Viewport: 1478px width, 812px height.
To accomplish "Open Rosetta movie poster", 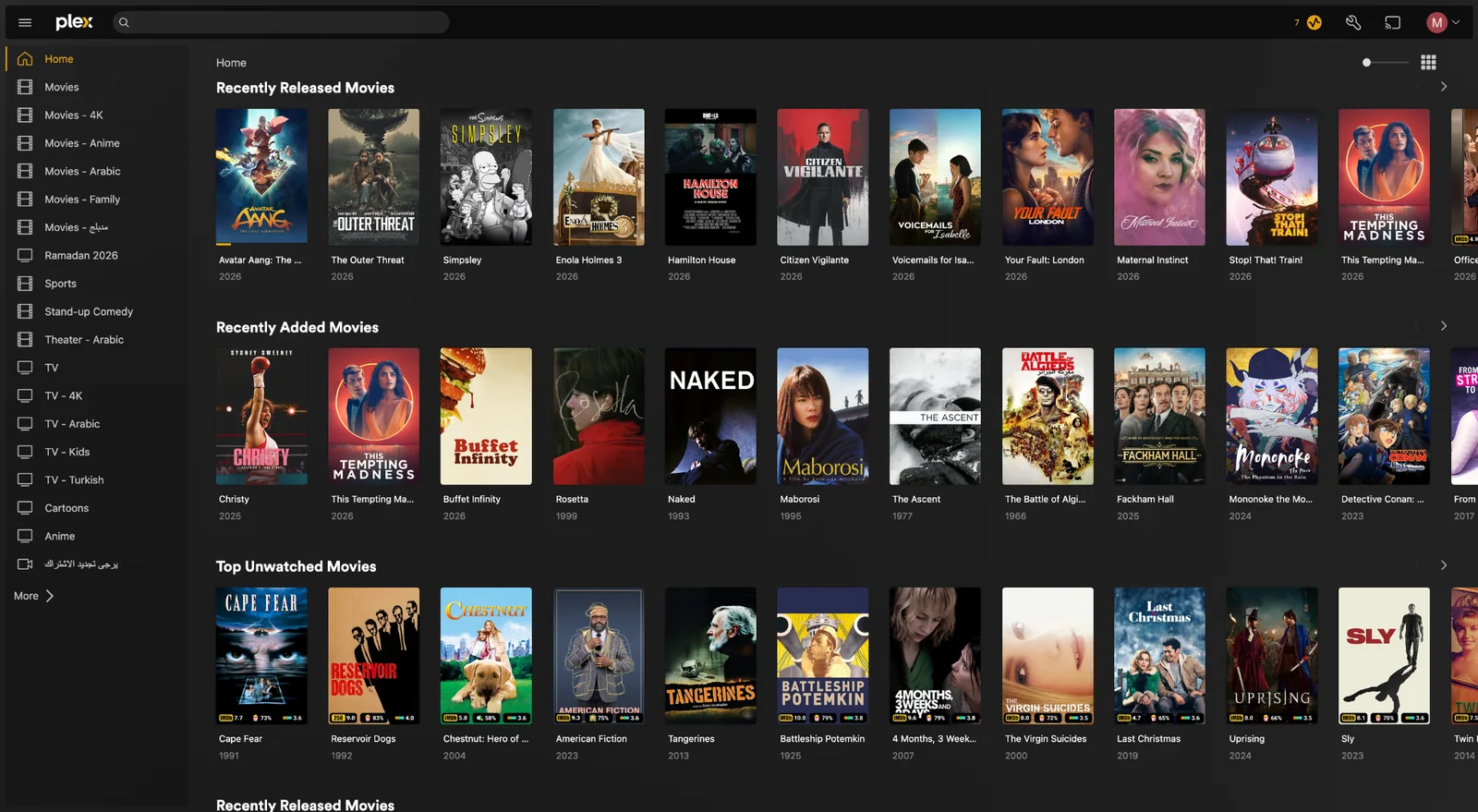I will 599,417.
